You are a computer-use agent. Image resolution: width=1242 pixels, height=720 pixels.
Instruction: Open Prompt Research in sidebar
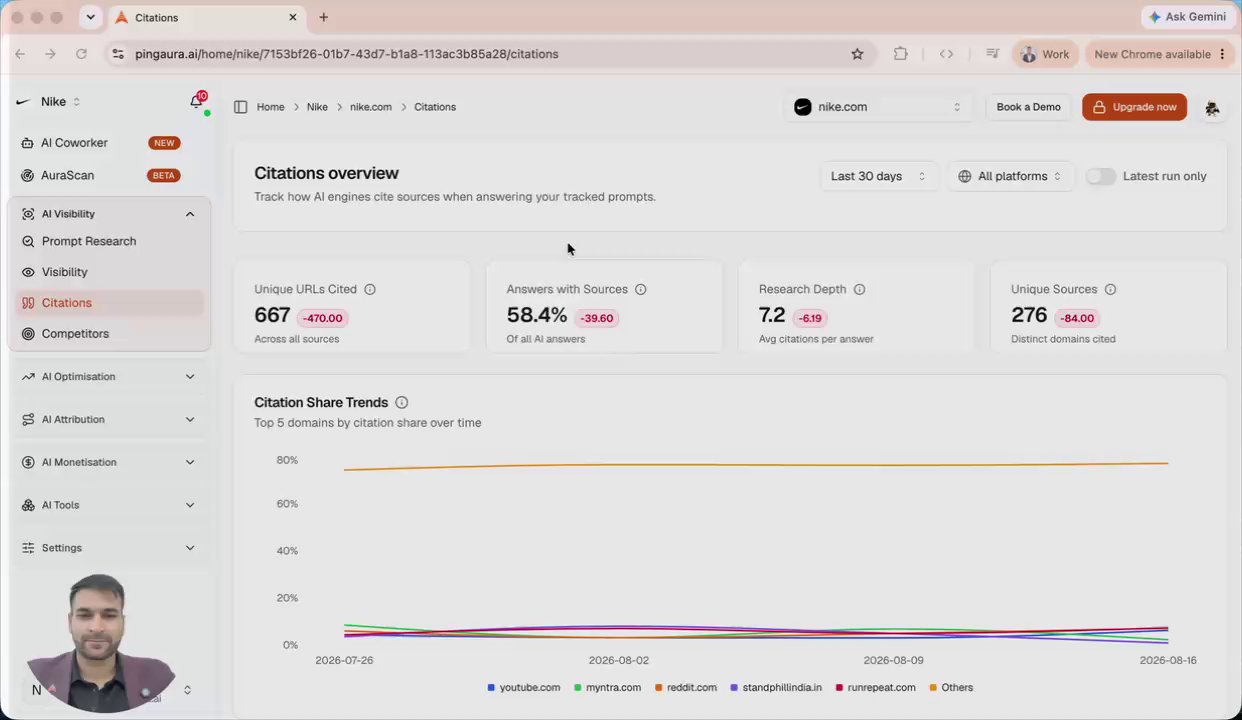[108, 241]
